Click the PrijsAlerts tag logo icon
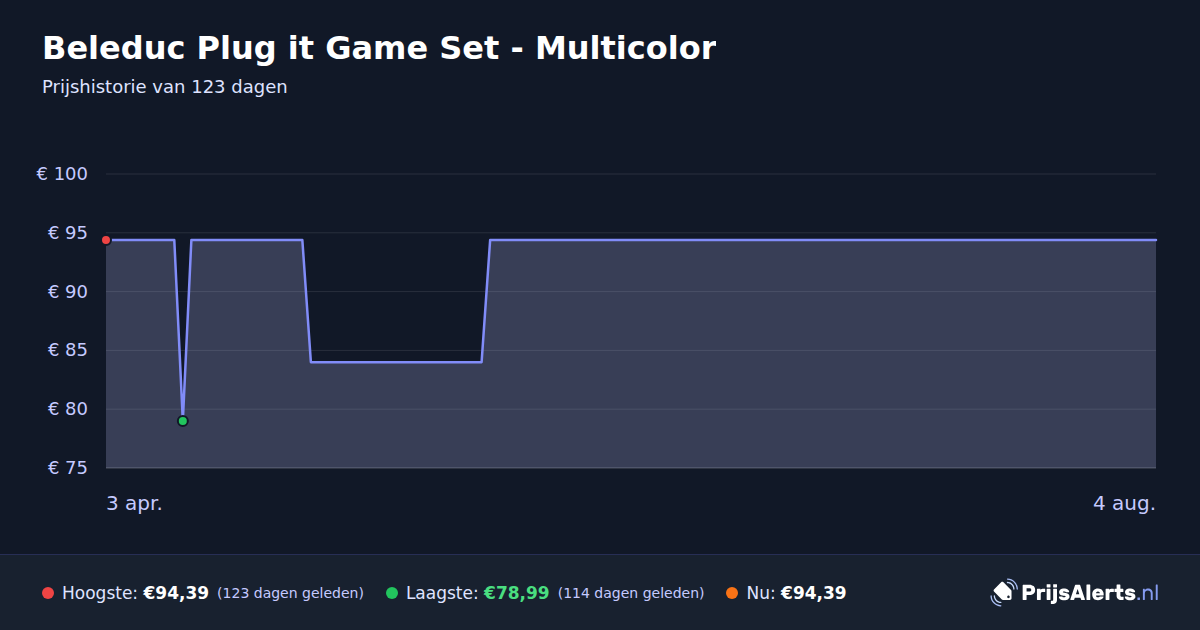The width and height of the screenshot is (1200, 630). [x=1003, y=593]
